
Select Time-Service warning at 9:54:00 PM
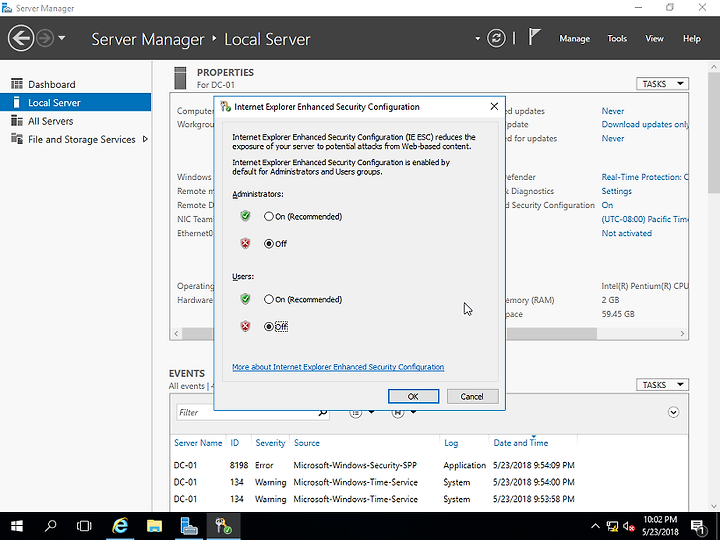428,482
